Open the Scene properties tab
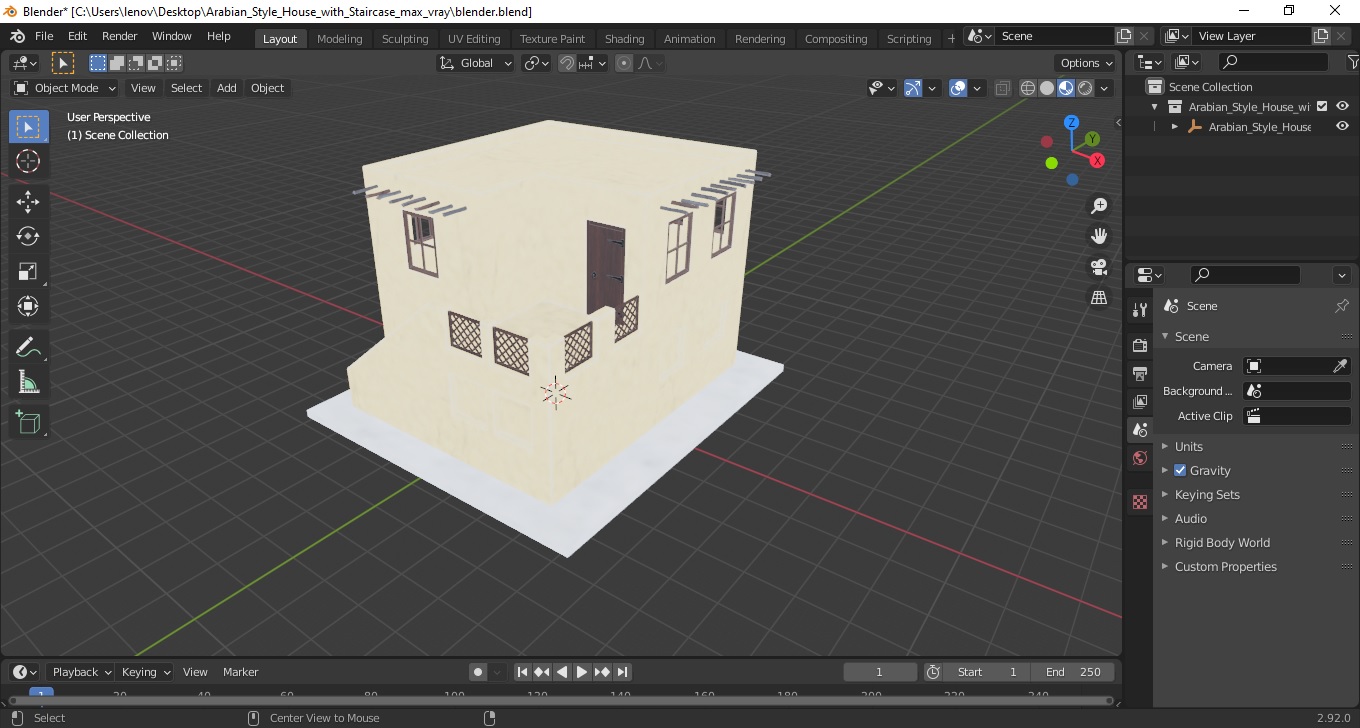Screen dimensions: 1360x728 1140,430
